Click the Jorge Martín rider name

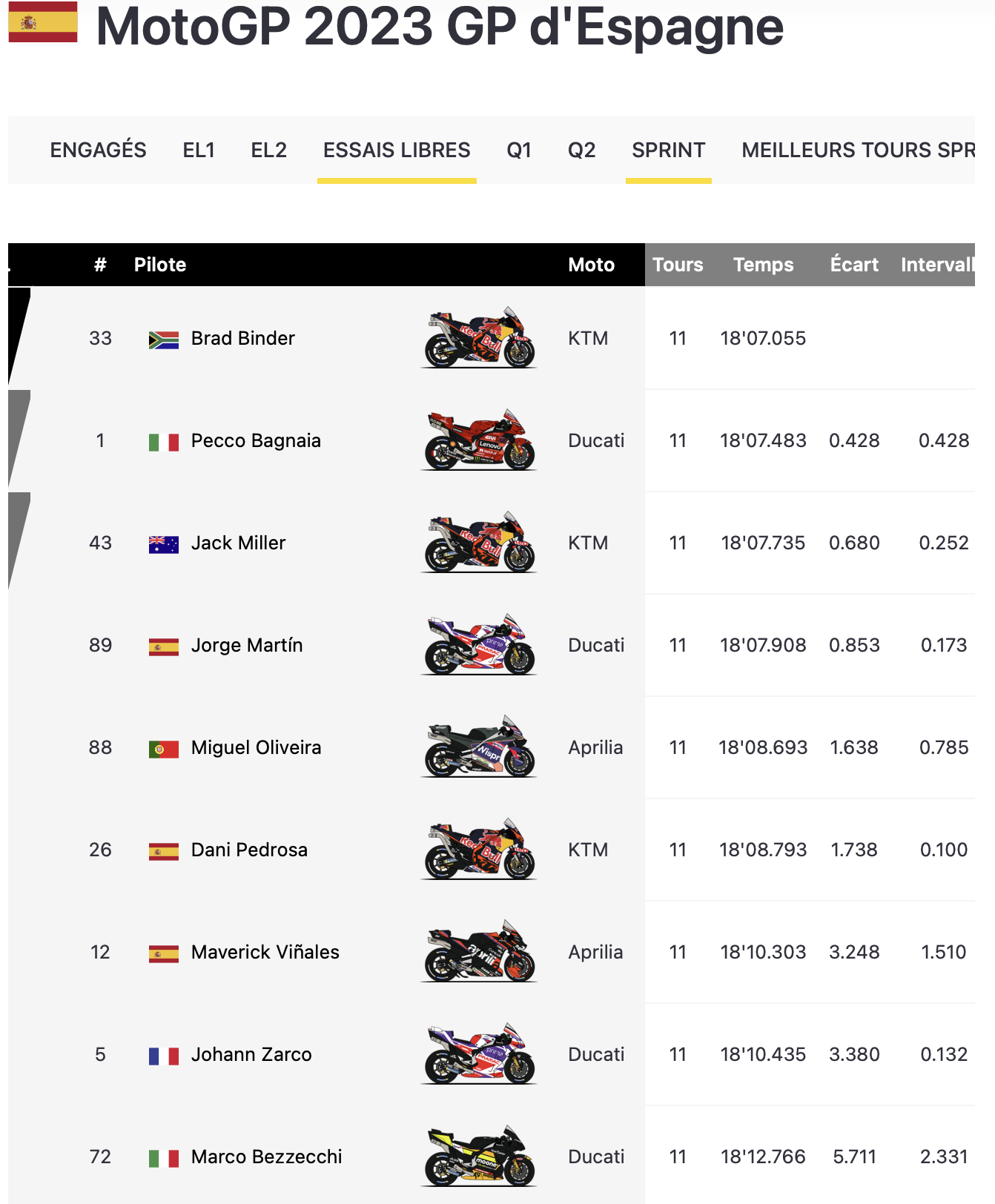[x=247, y=645]
